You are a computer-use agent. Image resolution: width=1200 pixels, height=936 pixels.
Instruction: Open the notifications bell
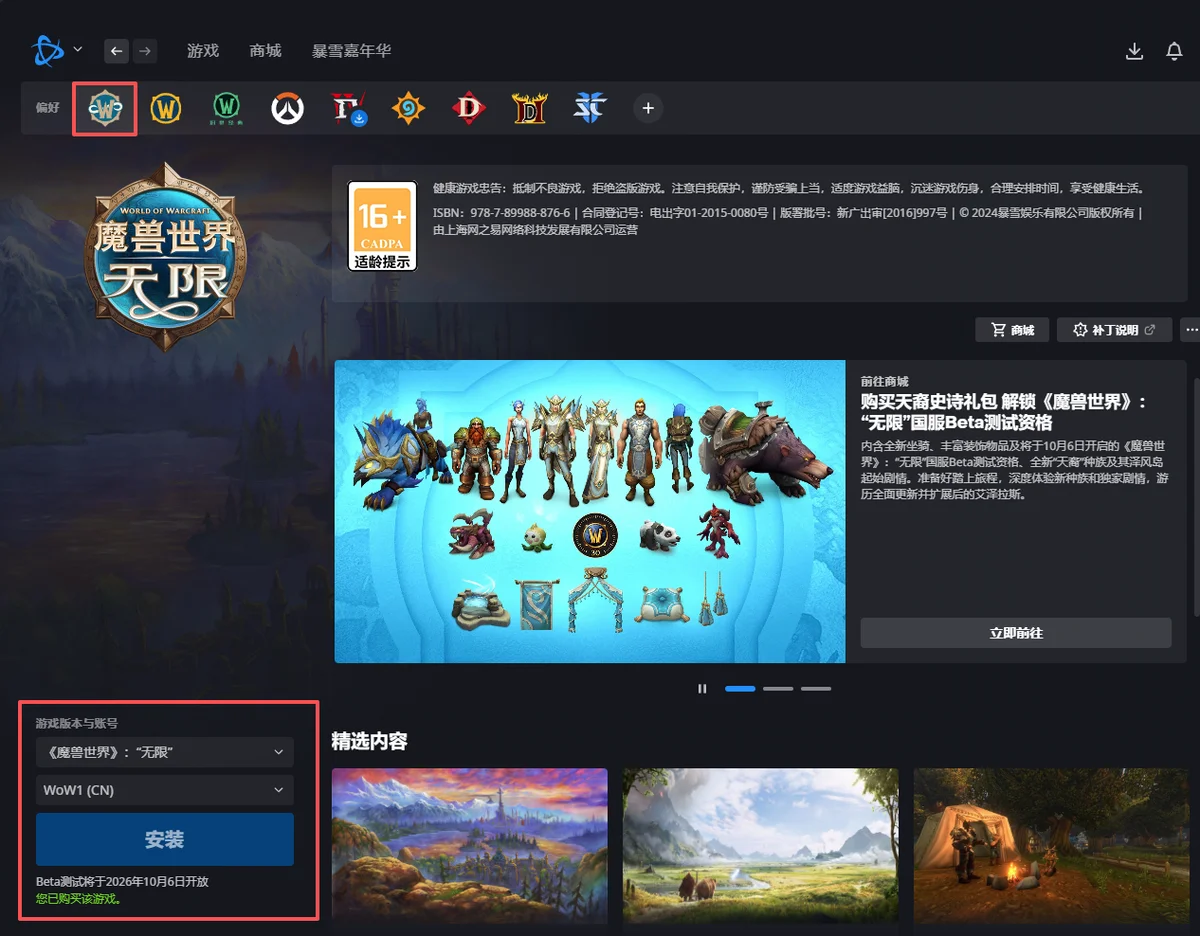1175,51
